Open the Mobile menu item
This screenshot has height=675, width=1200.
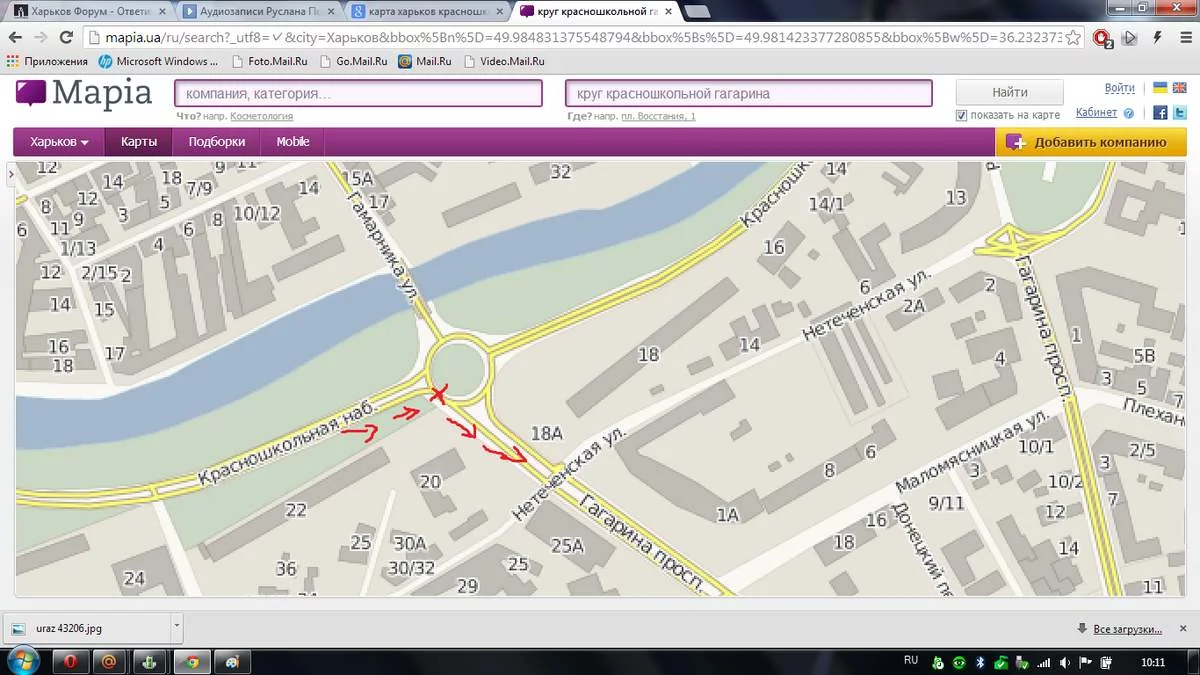tap(293, 142)
